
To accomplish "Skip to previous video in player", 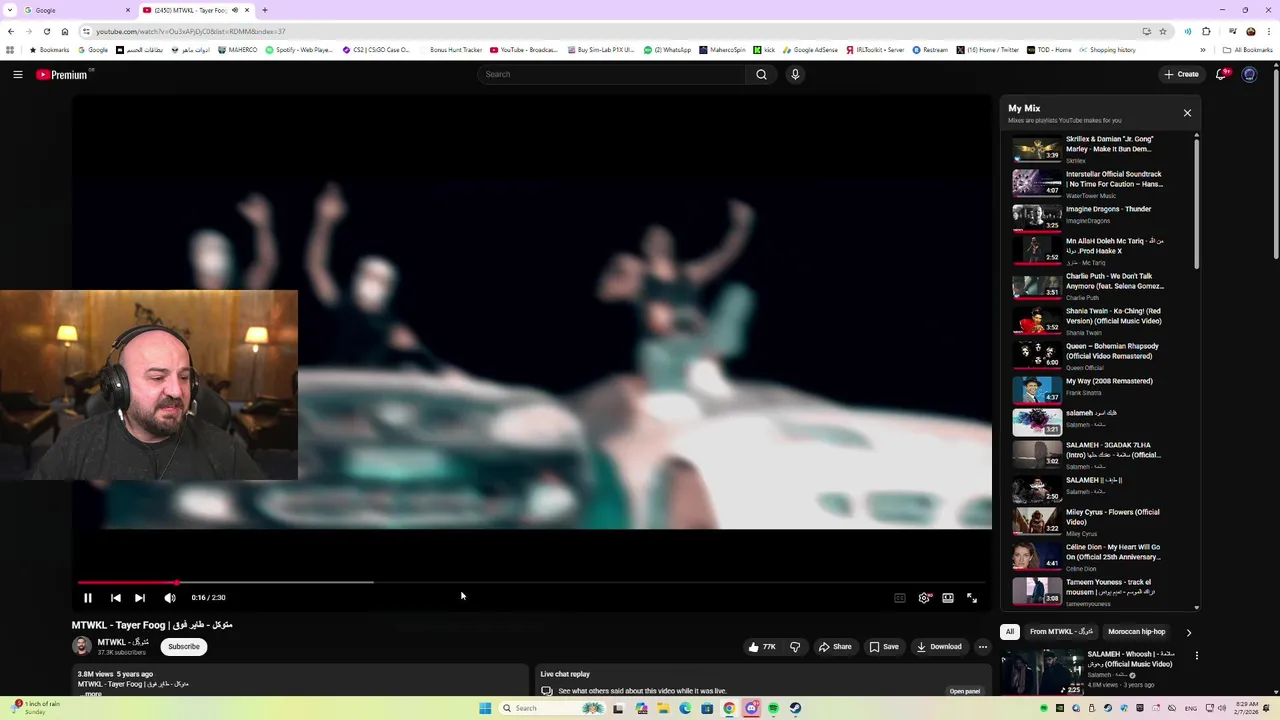I will (116, 598).
